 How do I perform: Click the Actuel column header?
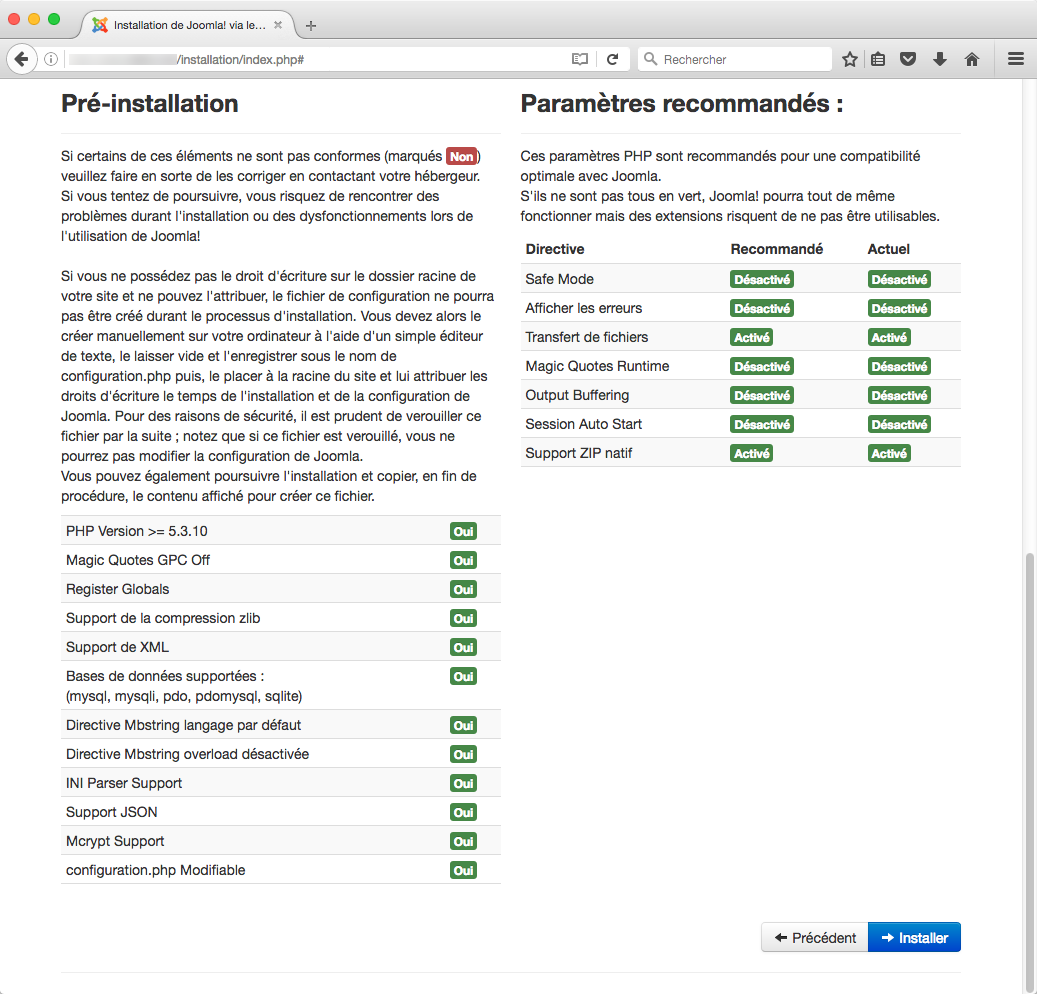click(888, 249)
